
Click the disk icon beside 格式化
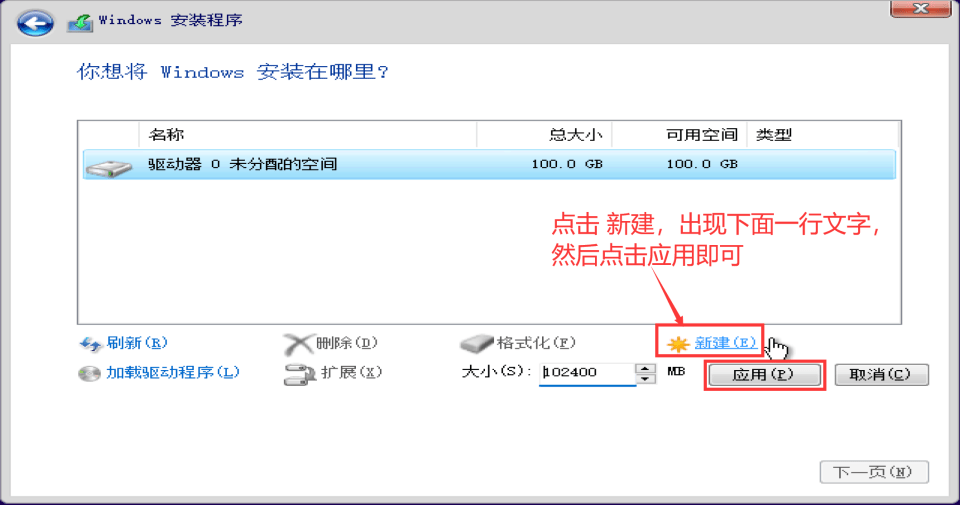pyautogui.click(x=476, y=344)
